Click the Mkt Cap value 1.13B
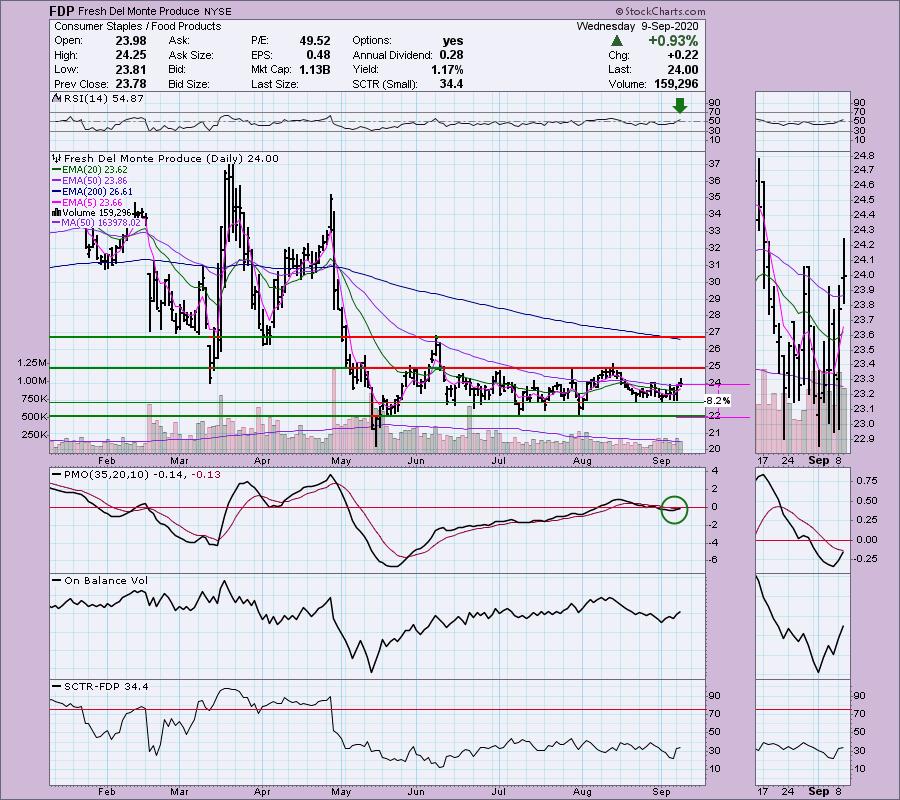Image resolution: width=900 pixels, height=800 pixels. (314, 69)
